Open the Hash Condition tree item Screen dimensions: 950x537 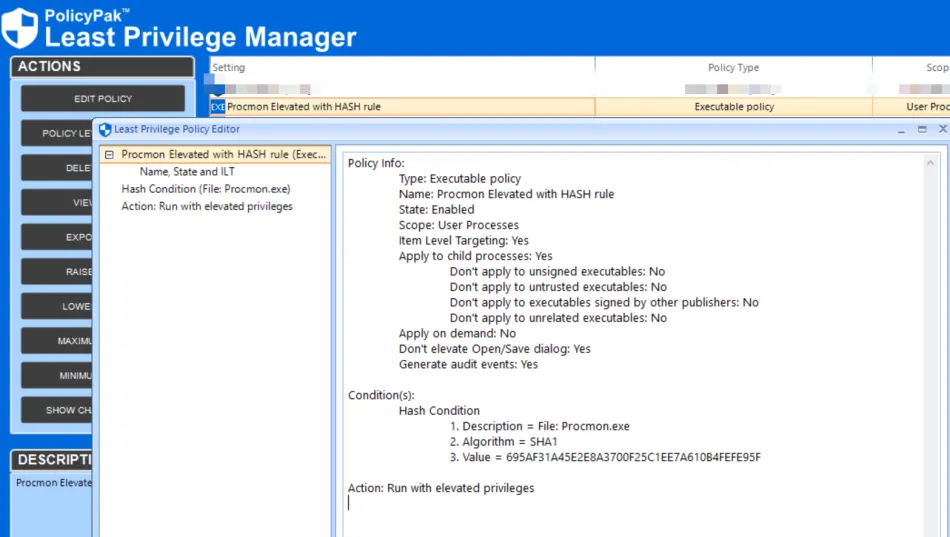point(206,189)
